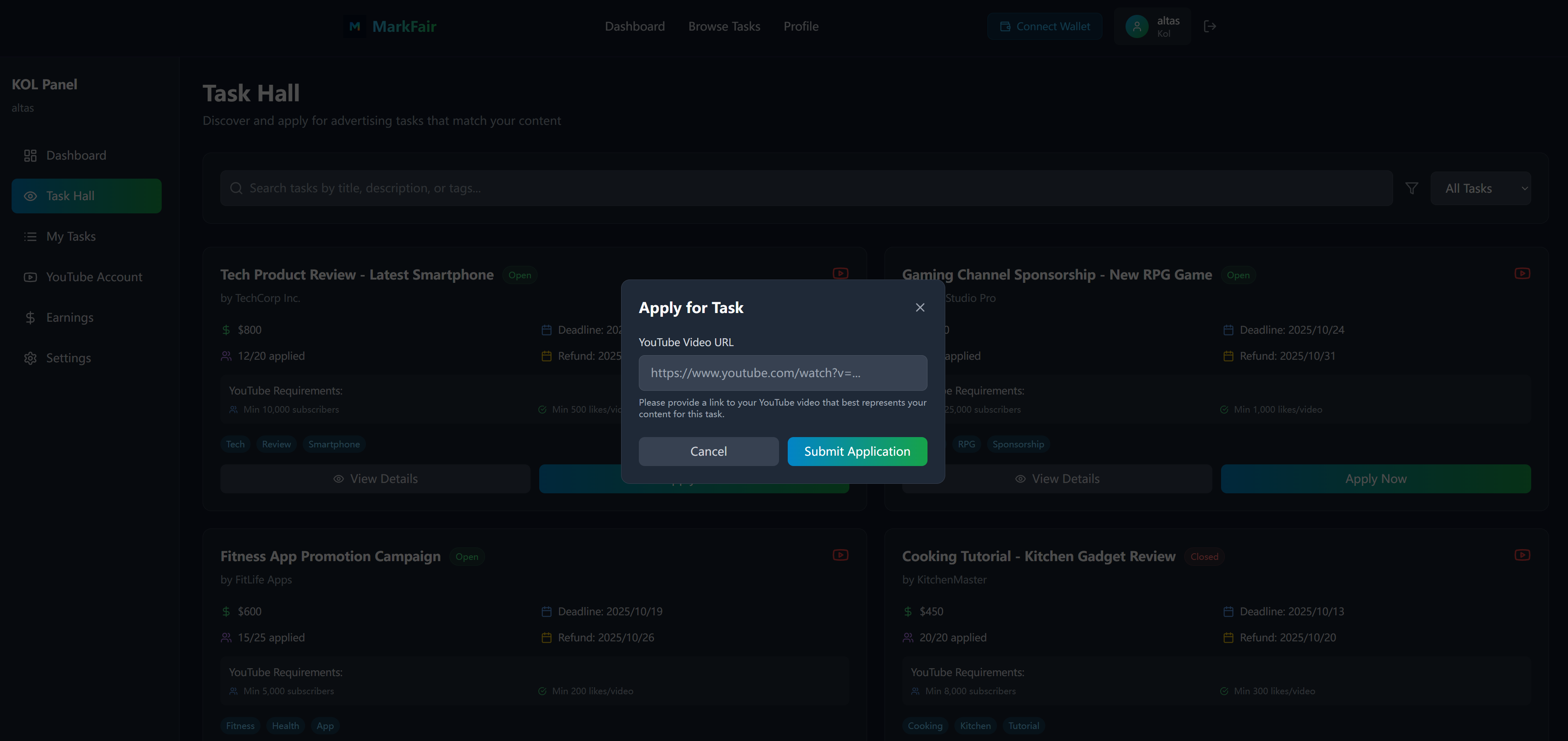
Task: Click the altas user avatar icon
Action: (x=1136, y=26)
